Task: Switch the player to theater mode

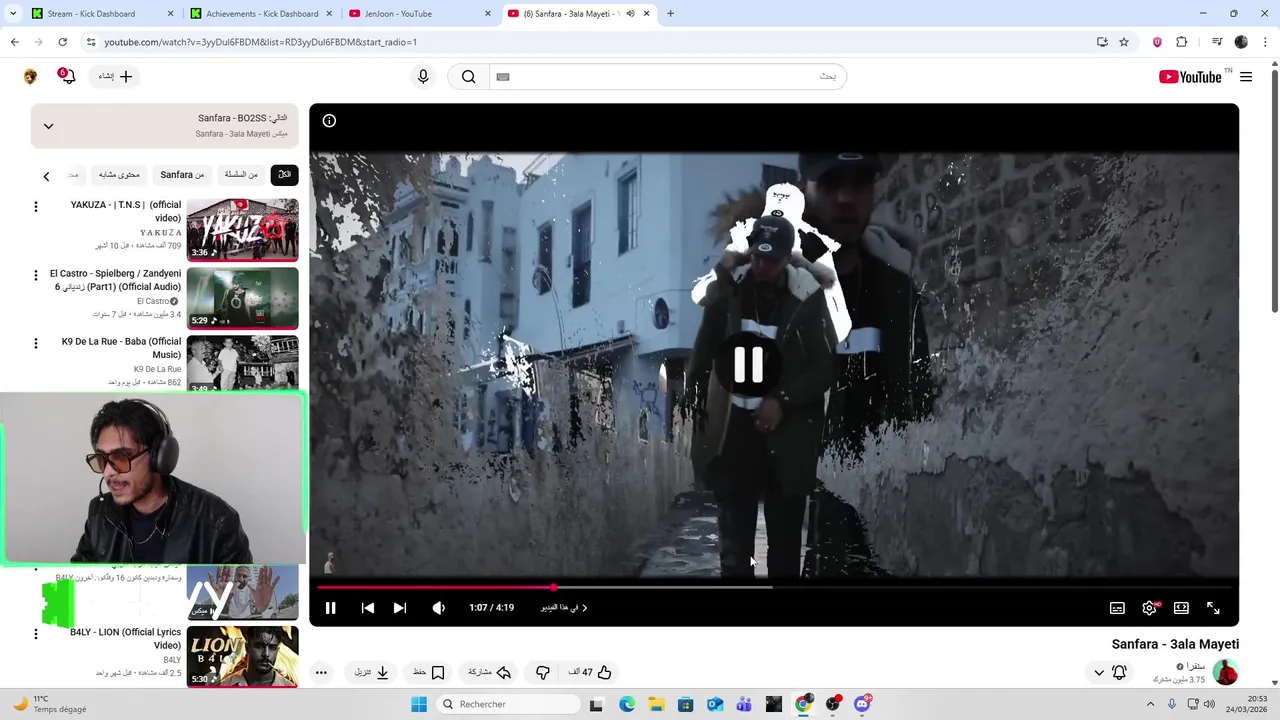Action: point(1181,608)
